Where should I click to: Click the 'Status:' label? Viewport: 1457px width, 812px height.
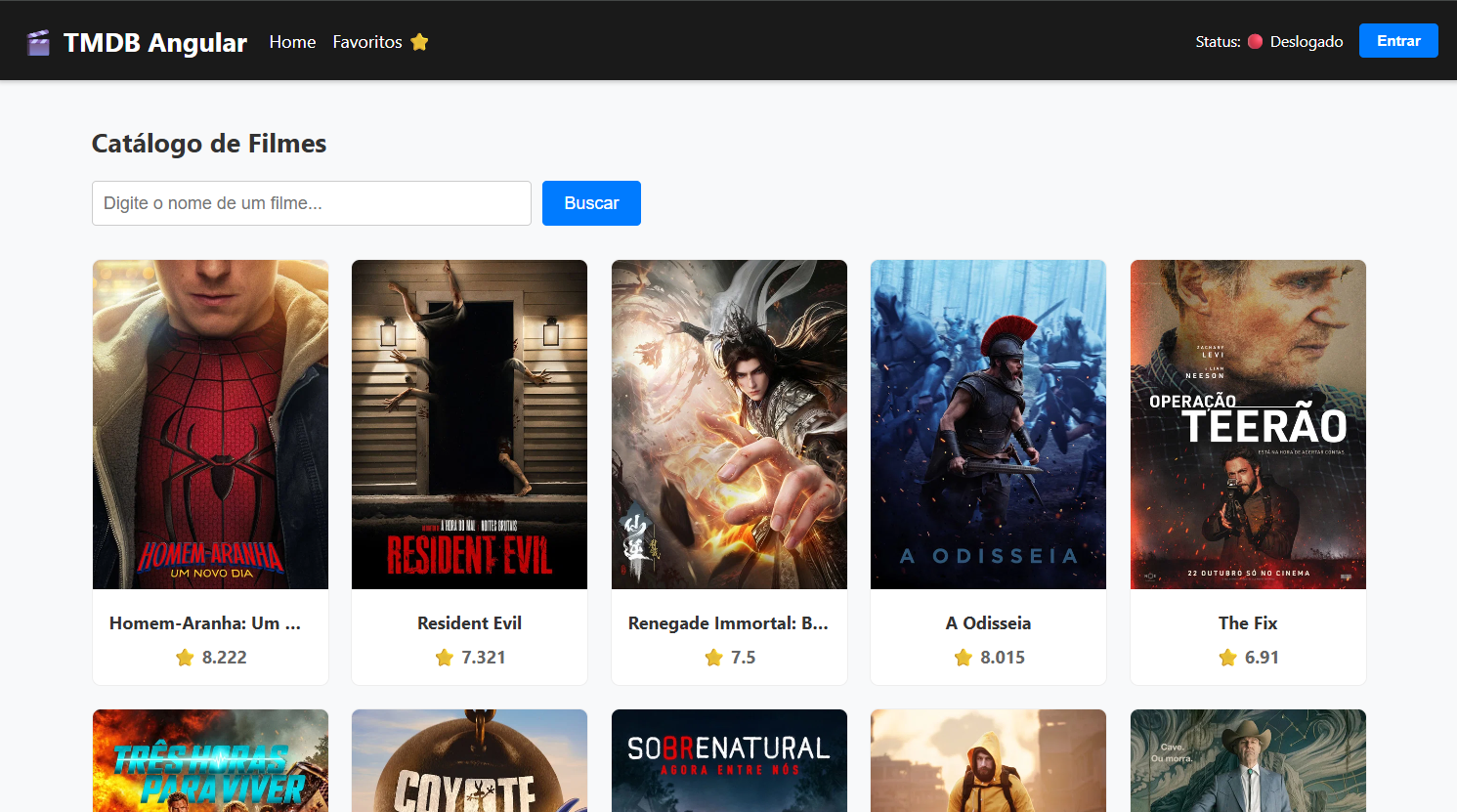pyautogui.click(x=1218, y=42)
